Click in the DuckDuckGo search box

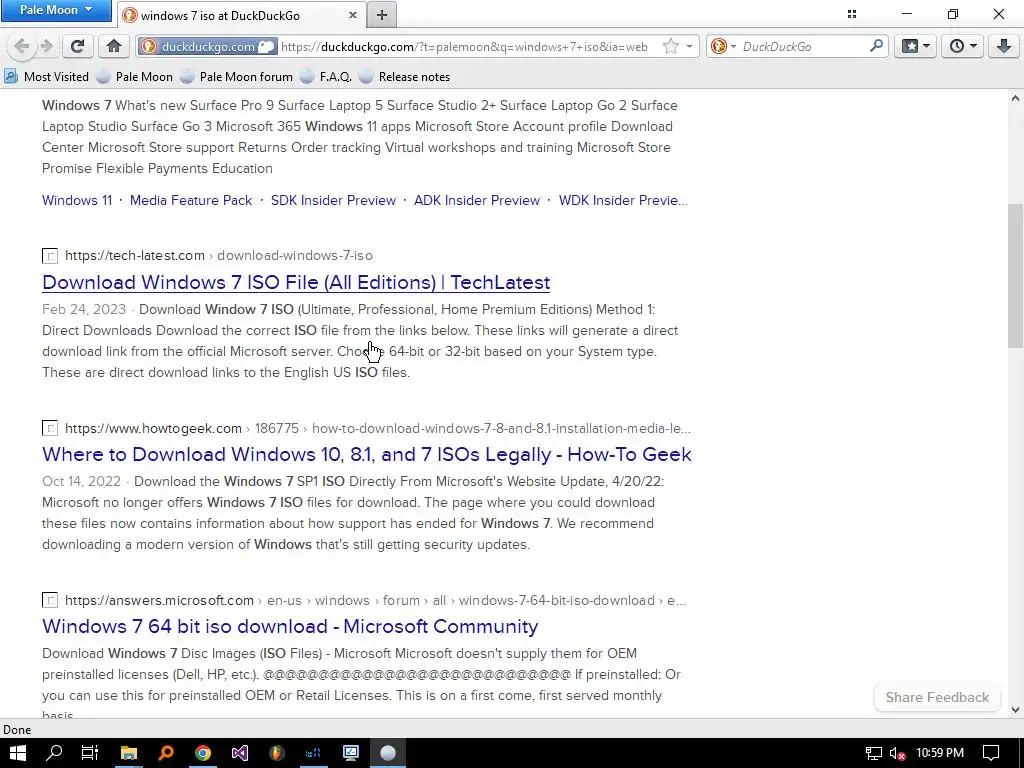coord(803,46)
